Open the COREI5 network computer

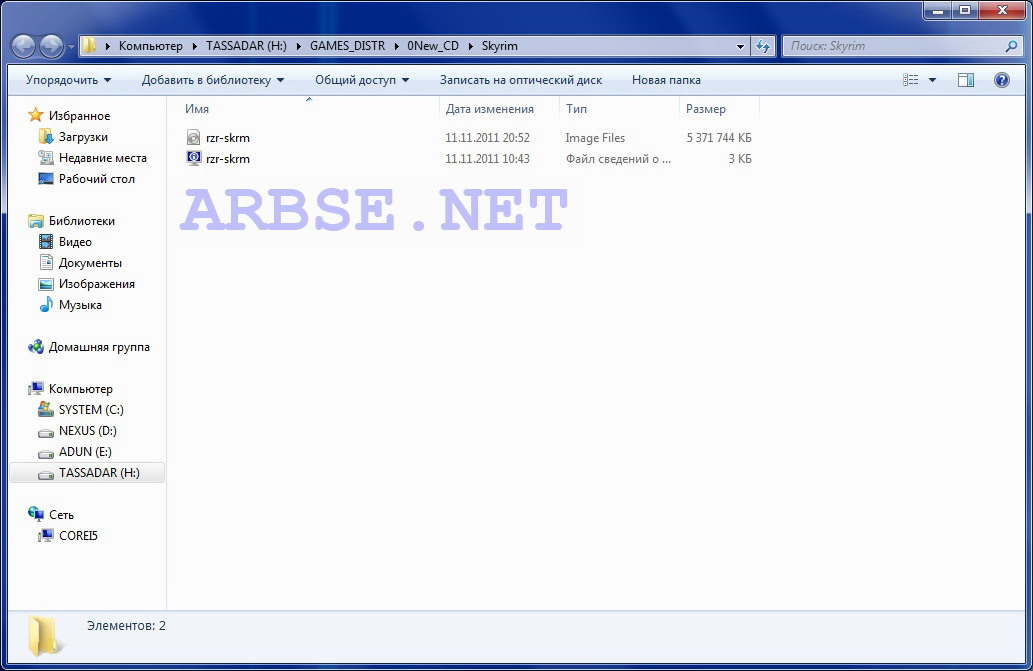tap(78, 536)
